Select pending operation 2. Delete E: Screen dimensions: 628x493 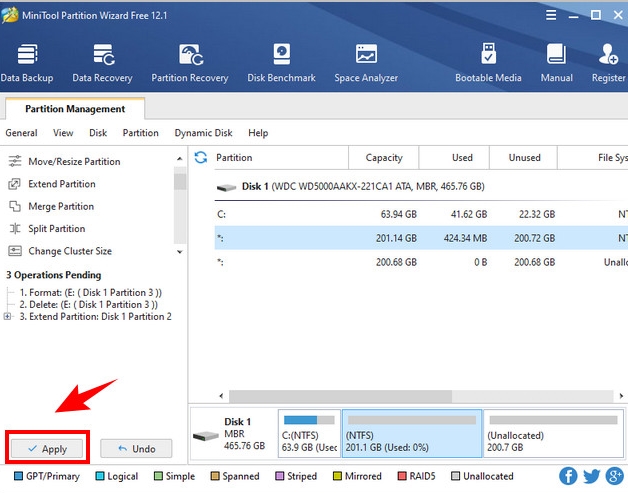point(89,305)
